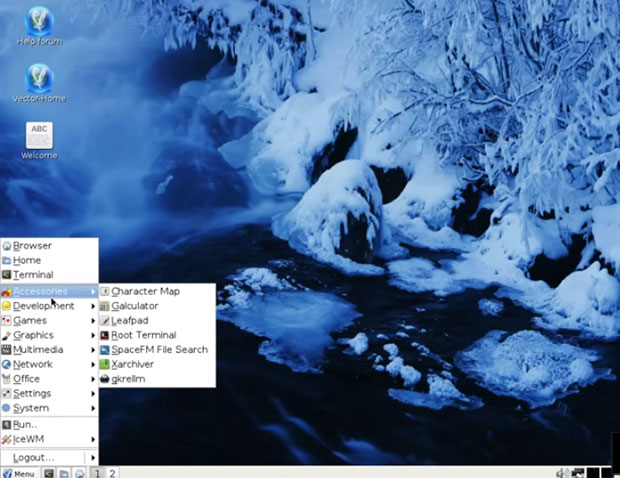Click the Menu start button
The width and height of the screenshot is (620, 478).
(x=19, y=473)
